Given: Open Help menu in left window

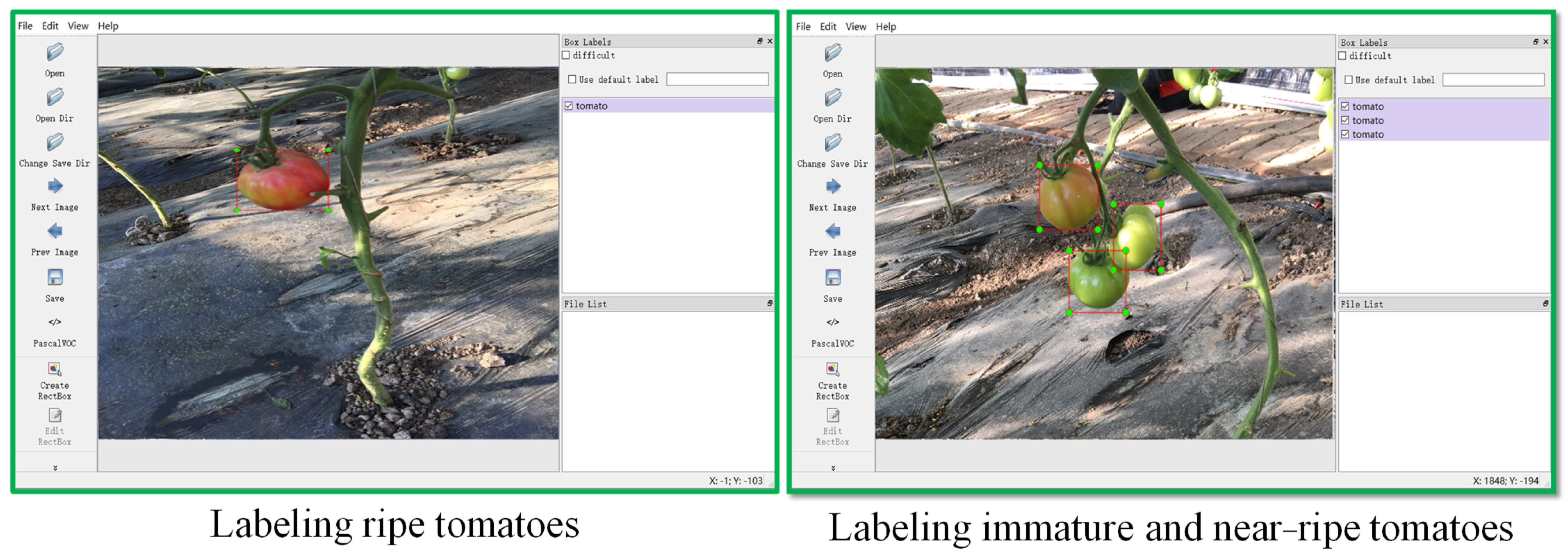Looking at the screenshot, I should [x=108, y=26].
